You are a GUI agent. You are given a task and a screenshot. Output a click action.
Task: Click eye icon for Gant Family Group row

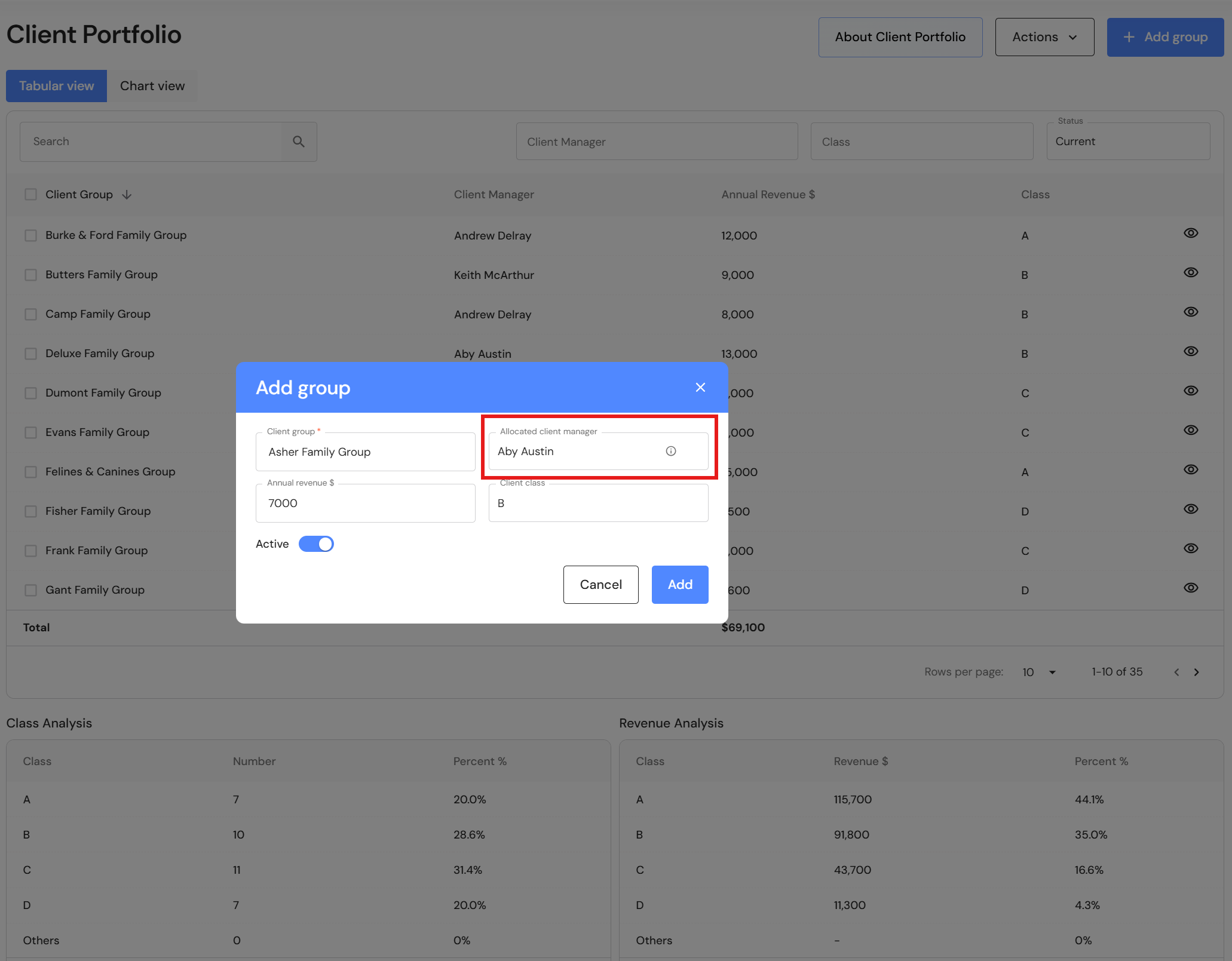1190,588
